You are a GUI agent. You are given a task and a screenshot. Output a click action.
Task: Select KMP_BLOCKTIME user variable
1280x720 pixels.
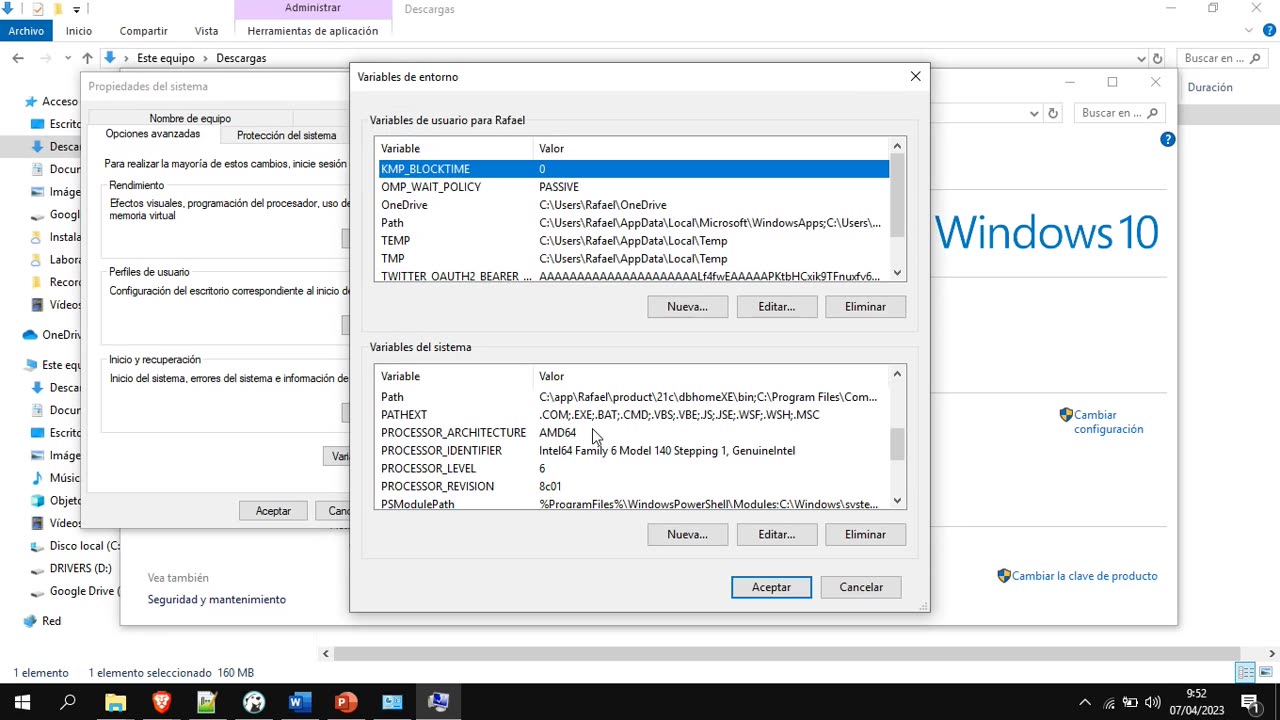click(633, 169)
